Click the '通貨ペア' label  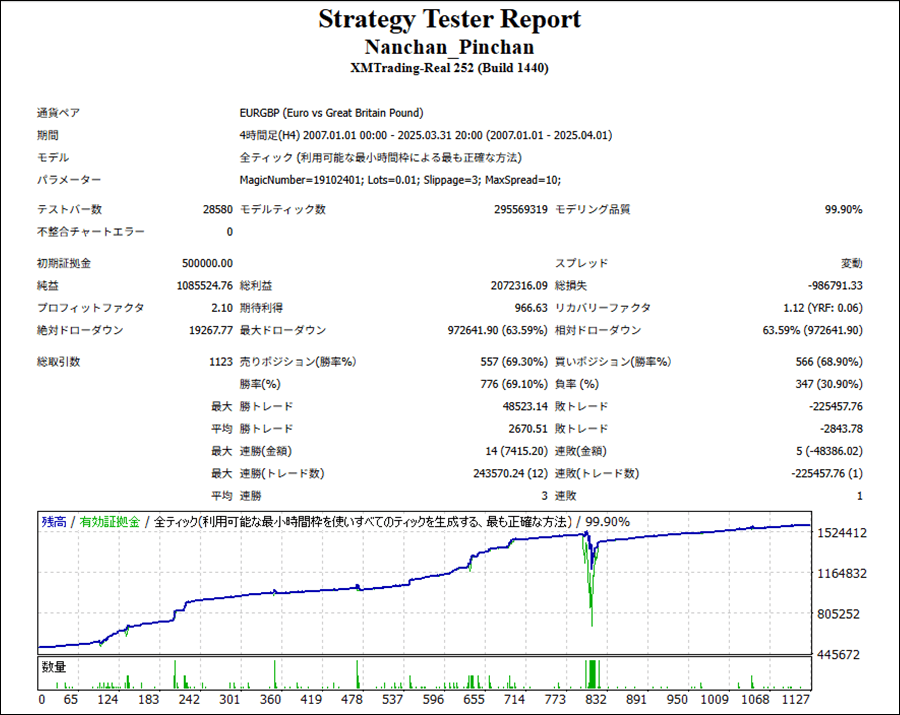59,112
